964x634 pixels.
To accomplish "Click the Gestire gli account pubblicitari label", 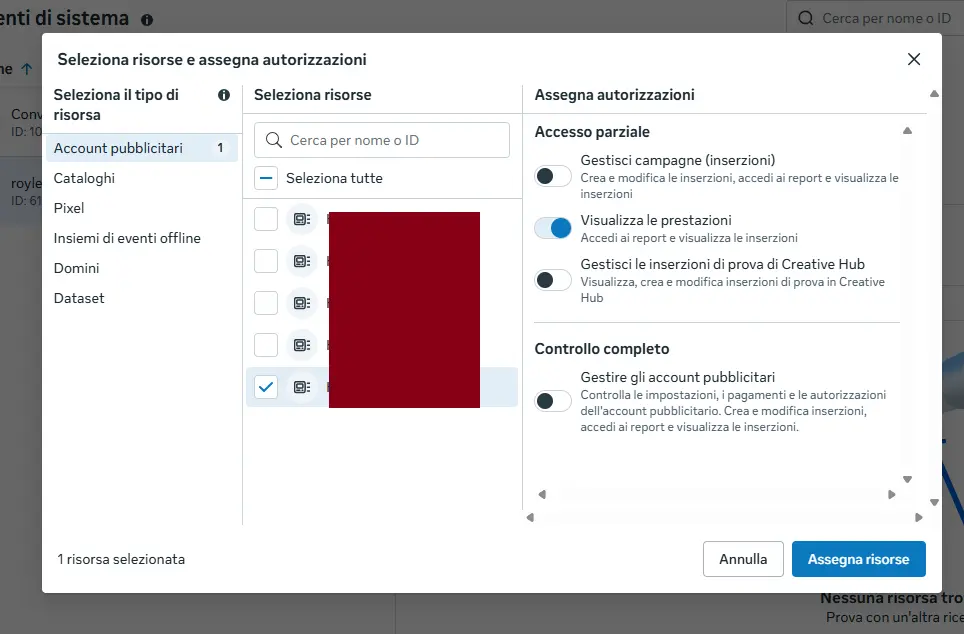I will pyautogui.click(x=678, y=377).
